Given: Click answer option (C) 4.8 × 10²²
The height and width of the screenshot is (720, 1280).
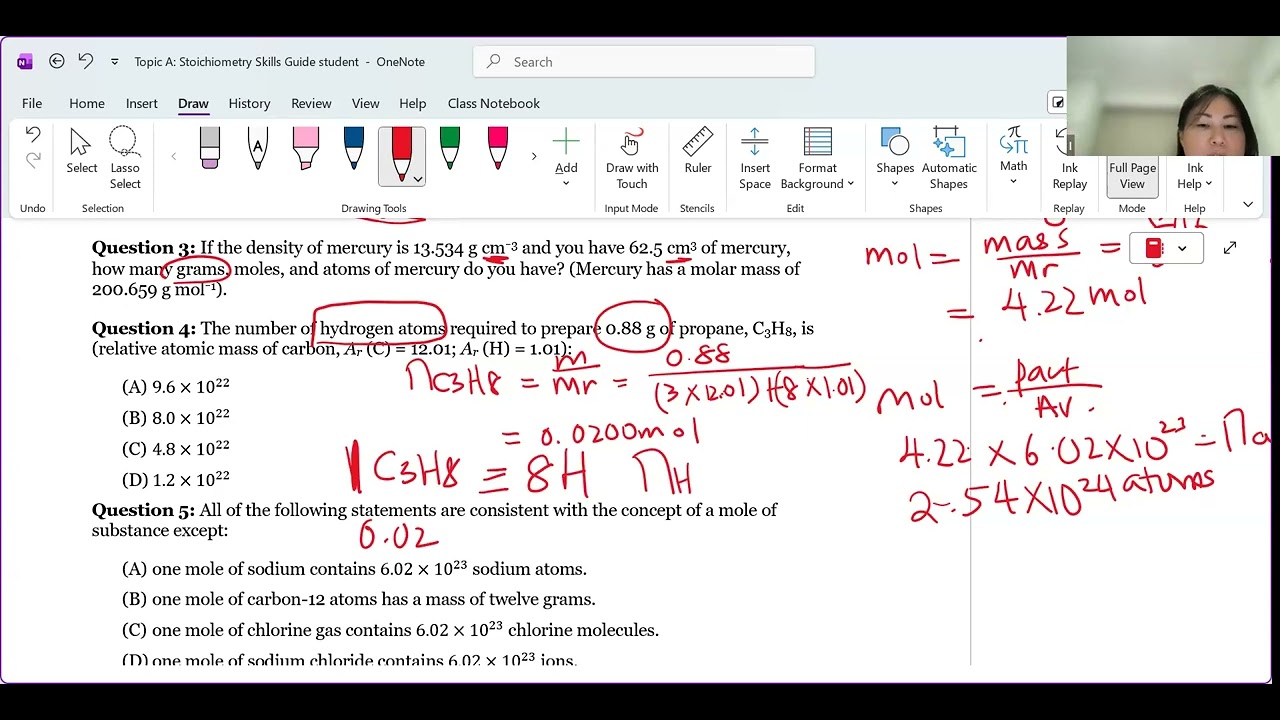Looking at the screenshot, I should (176, 449).
